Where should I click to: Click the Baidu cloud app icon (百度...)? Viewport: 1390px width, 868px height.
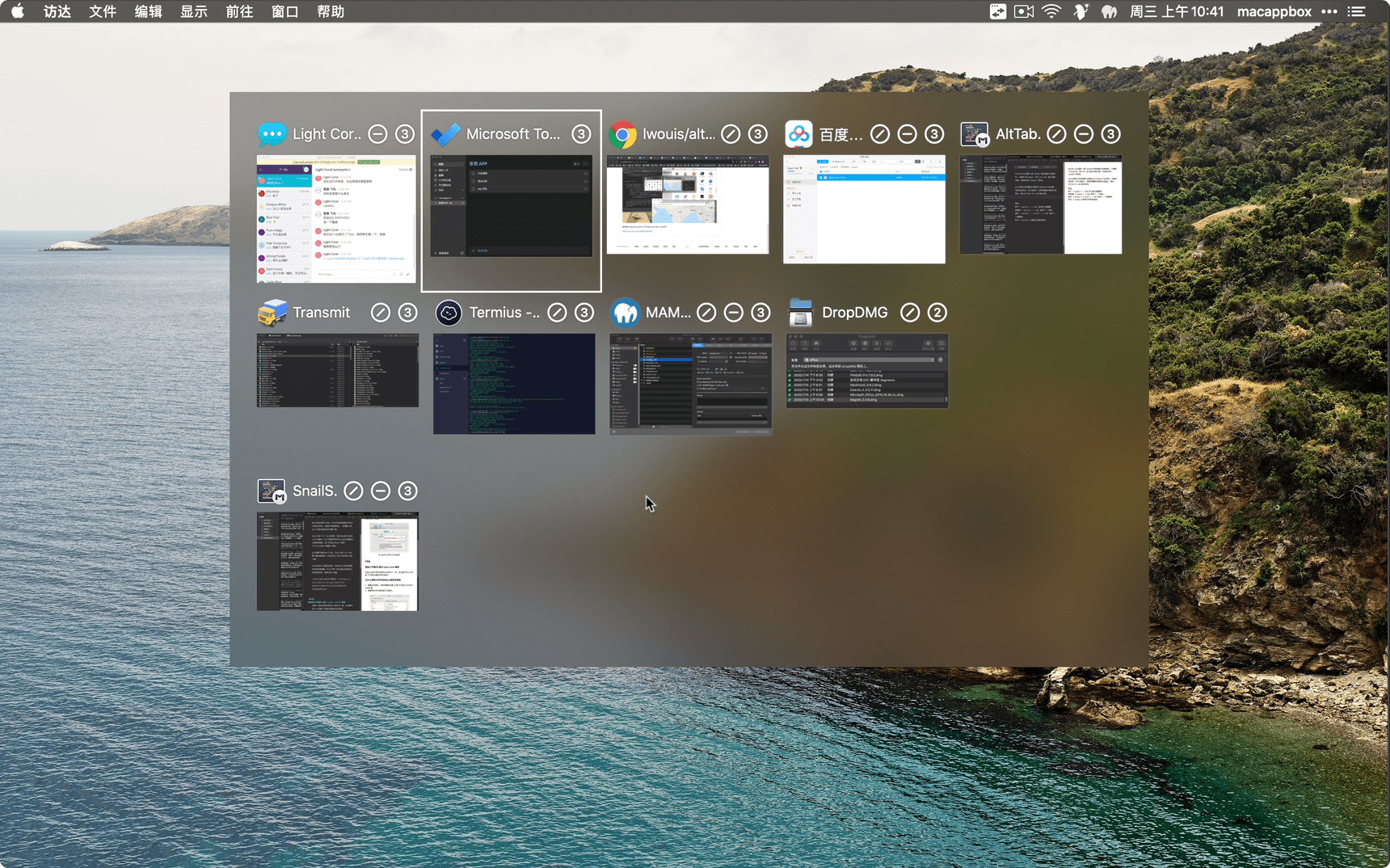799,134
